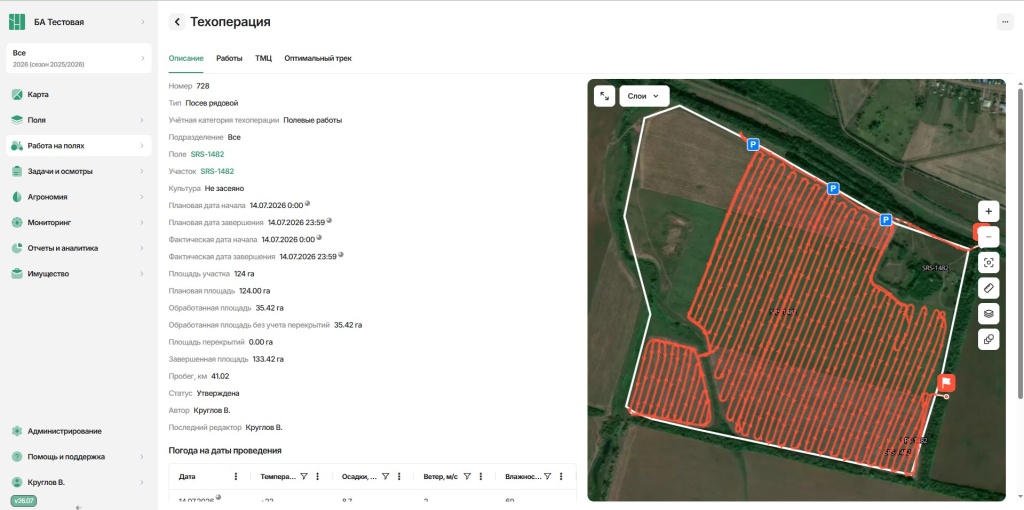Open the three-dot more options menu
Viewport: 1024px width, 510px height.
(1004, 22)
